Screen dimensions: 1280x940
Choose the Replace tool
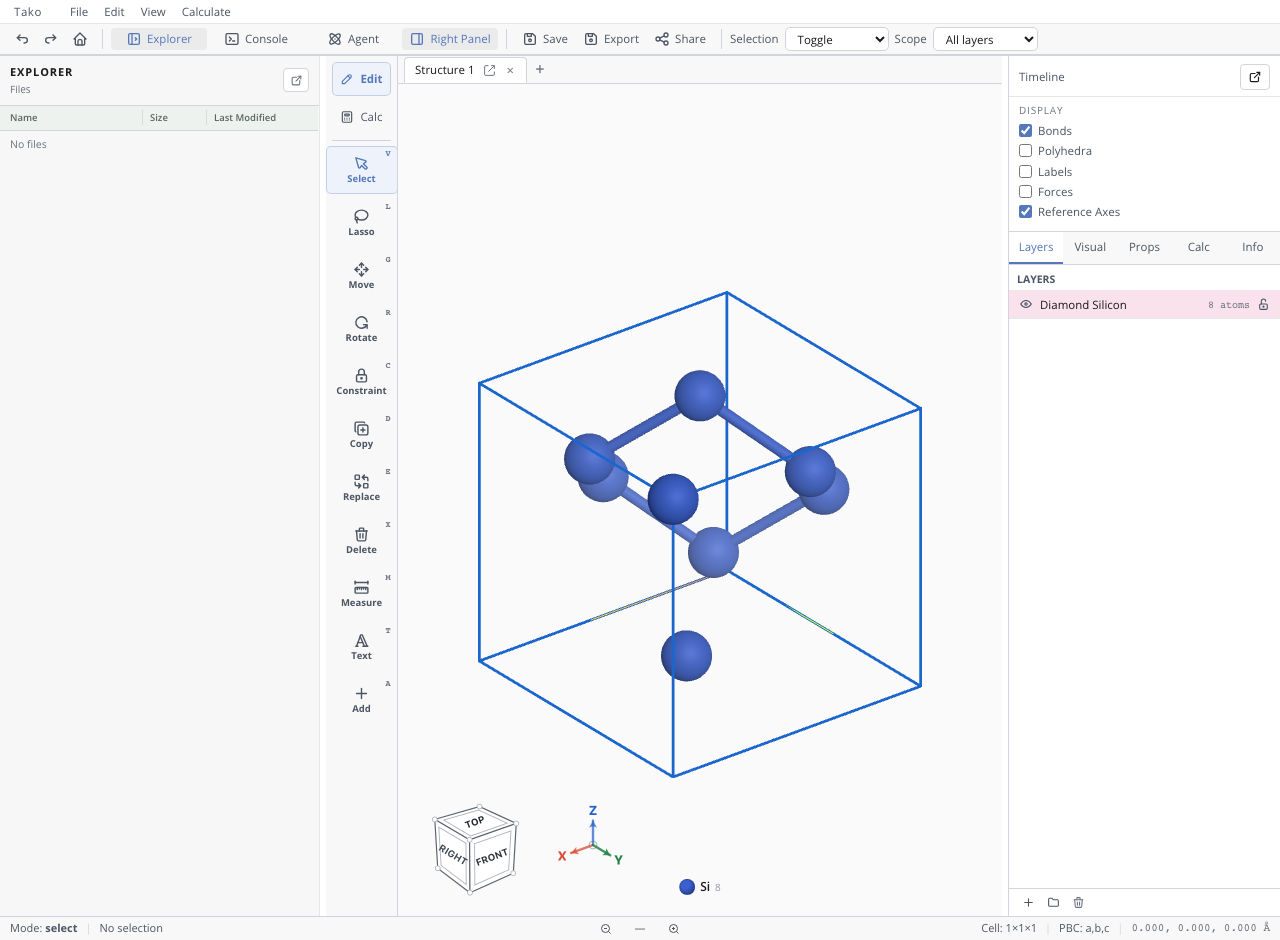(361, 488)
